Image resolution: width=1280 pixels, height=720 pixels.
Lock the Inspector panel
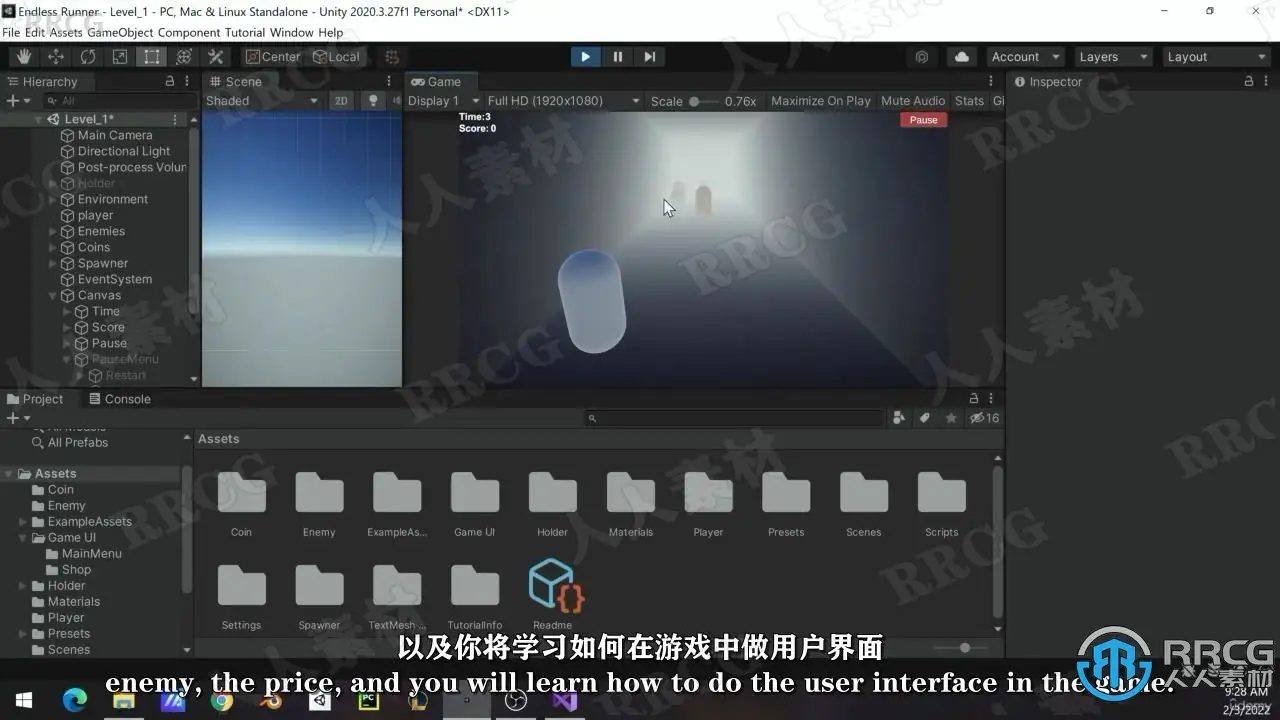click(x=1248, y=82)
